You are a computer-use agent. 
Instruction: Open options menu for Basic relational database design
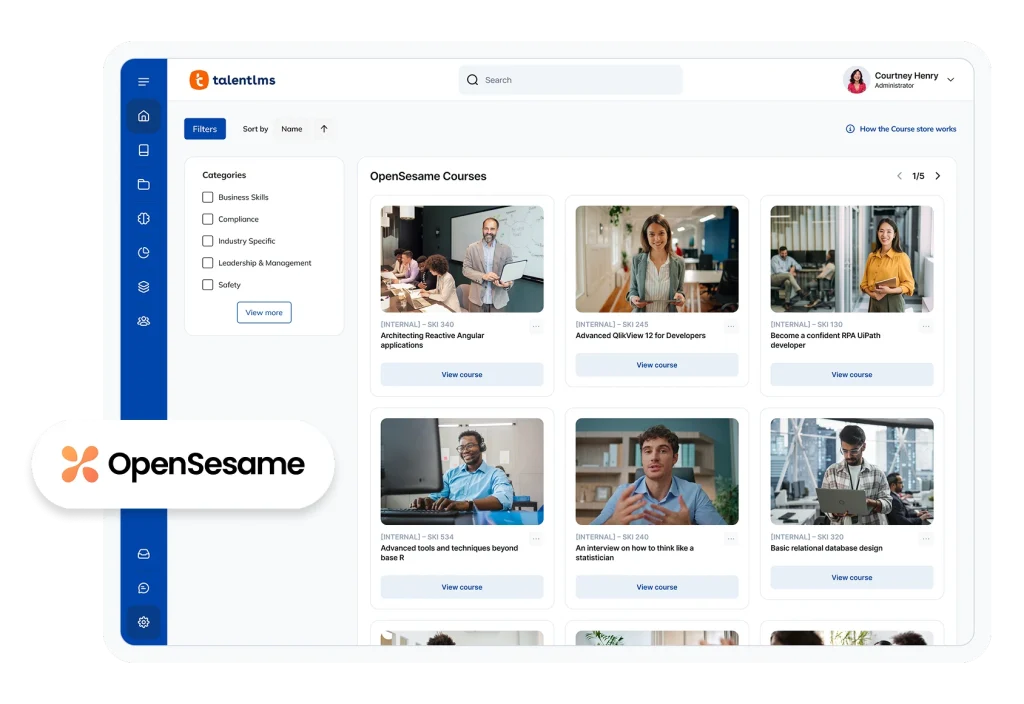pyautogui.click(x=926, y=539)
